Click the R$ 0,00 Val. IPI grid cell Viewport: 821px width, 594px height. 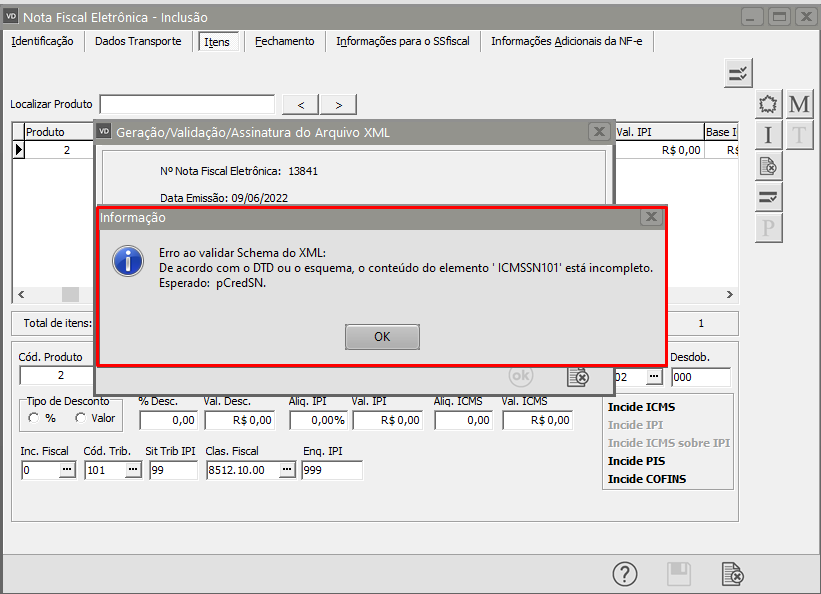[x=659, y=150]
